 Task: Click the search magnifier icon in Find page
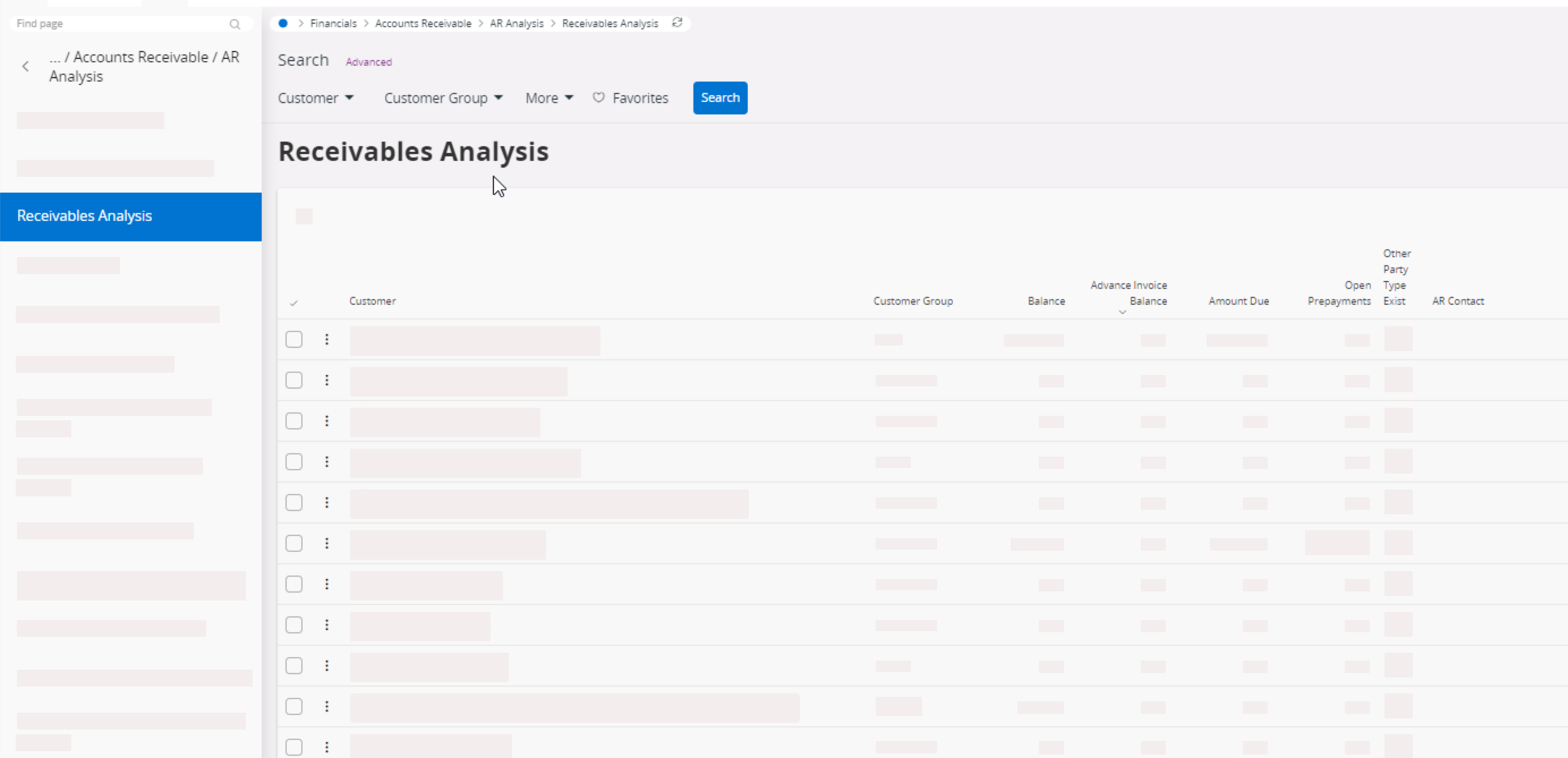click(235, 24)
